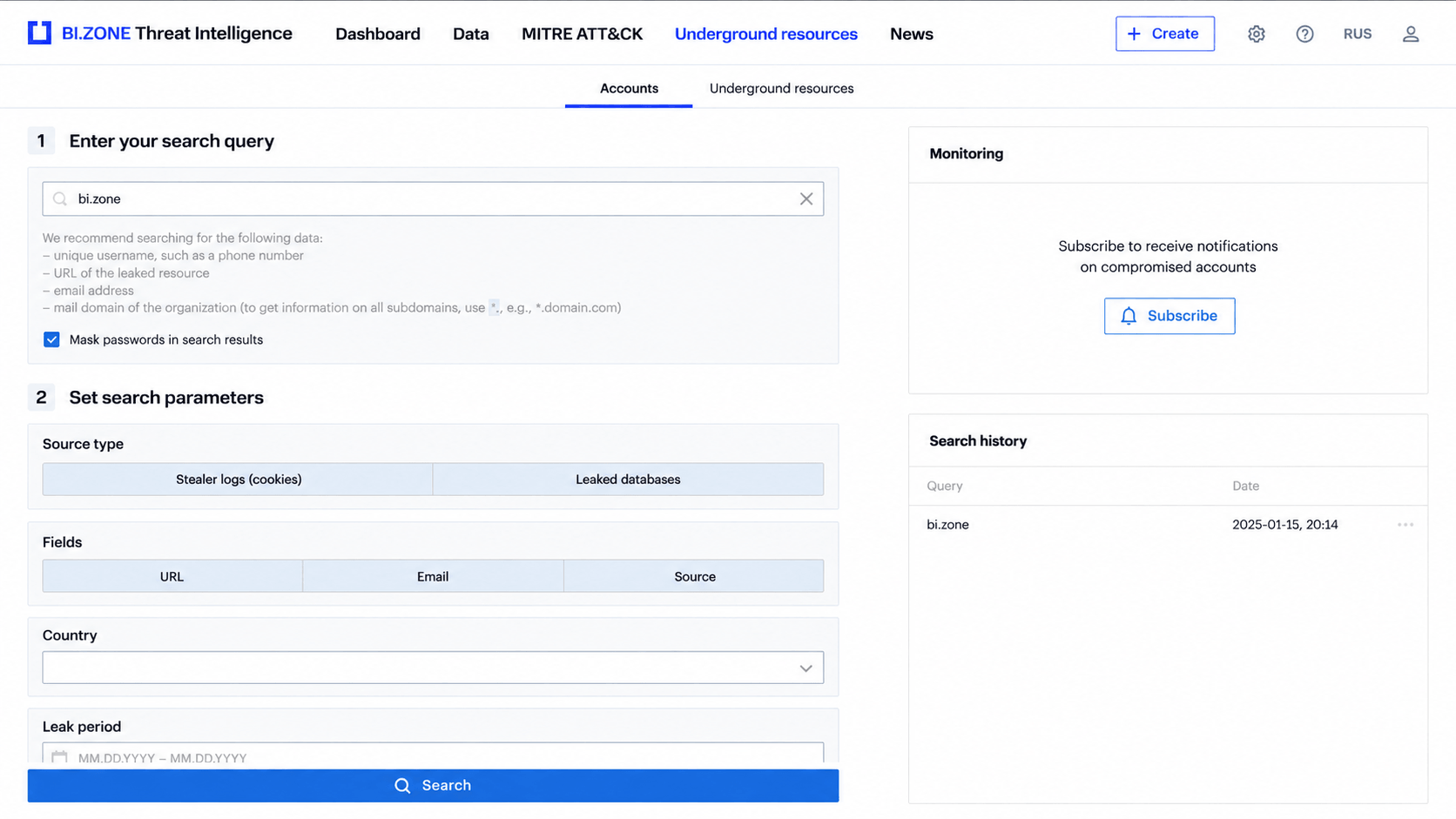Toggle the URL field filter
Image resolution: width=1456 pixels, height=819 pixels.
click(x=172, y=576)
